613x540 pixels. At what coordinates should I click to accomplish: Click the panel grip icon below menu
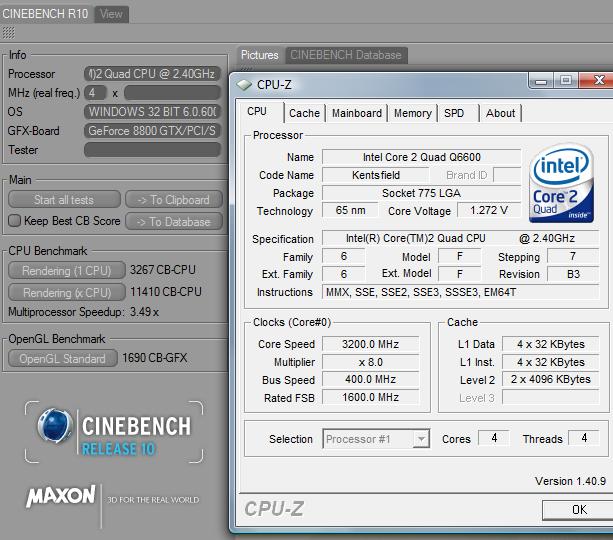pyautogui.click(x=9, y=33)
